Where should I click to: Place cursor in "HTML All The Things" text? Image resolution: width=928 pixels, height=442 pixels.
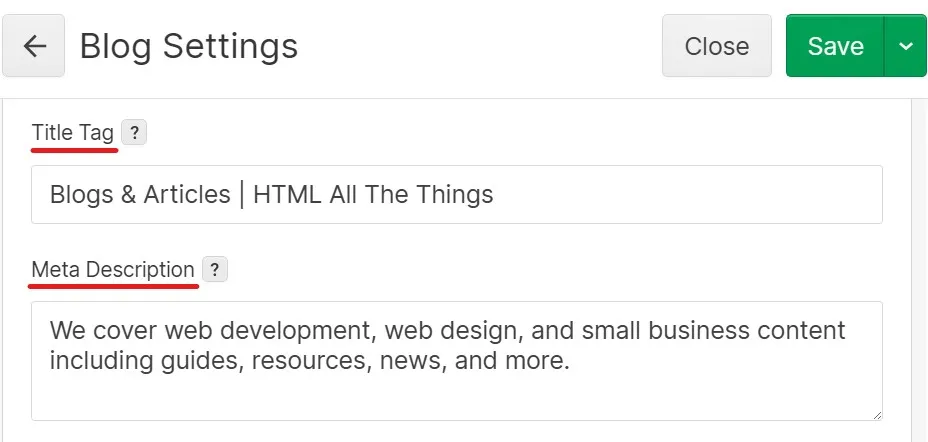click(x=373, y=194)
